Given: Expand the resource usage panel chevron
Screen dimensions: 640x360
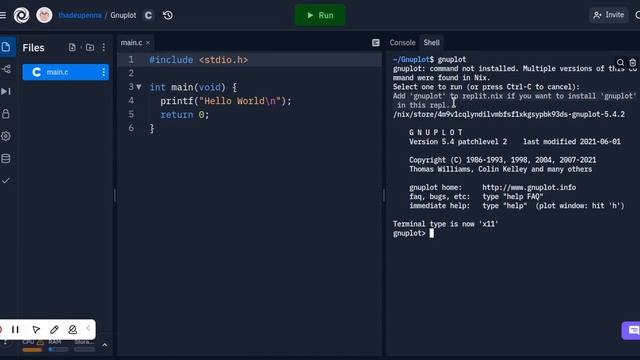Looking at the screenshot, I should 104,345.
